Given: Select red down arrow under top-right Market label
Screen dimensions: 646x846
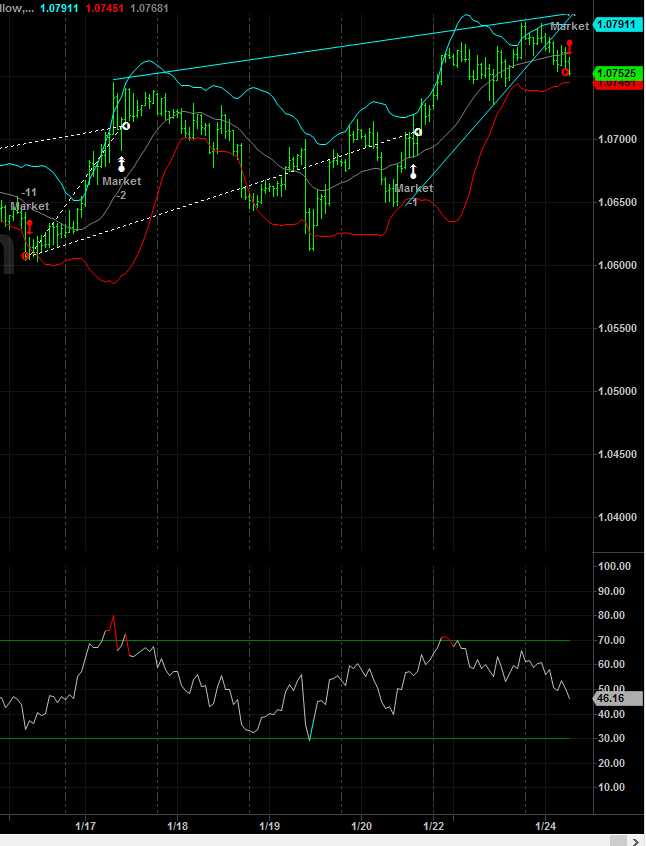Looking at the screenshot, I should (569, 46).
